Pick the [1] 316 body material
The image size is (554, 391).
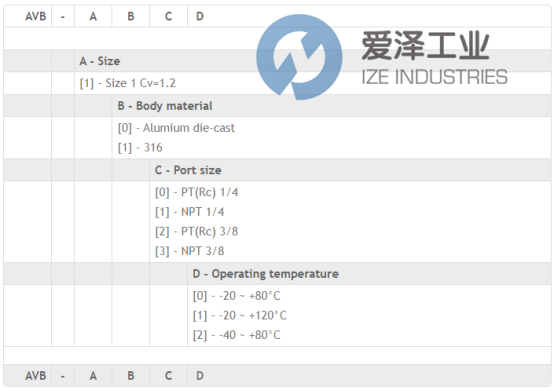point(140,148)
